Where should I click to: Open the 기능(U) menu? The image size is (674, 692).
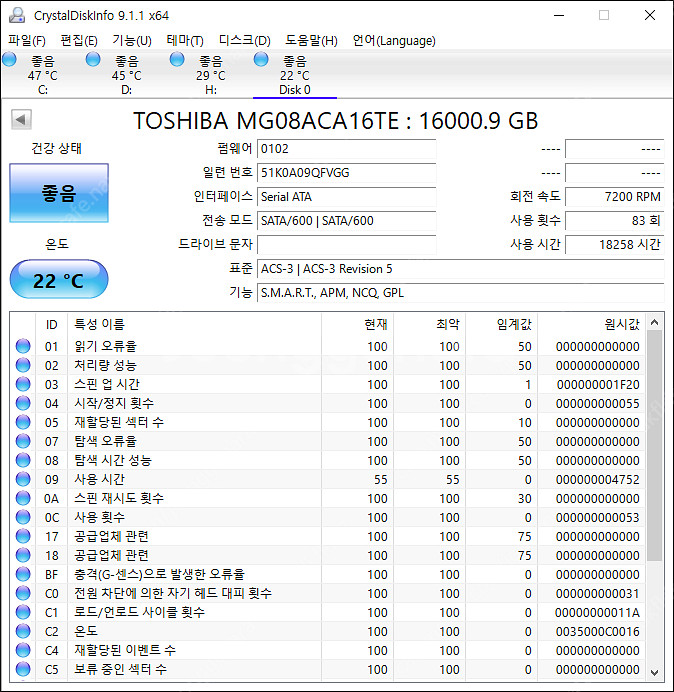[132, 41]
